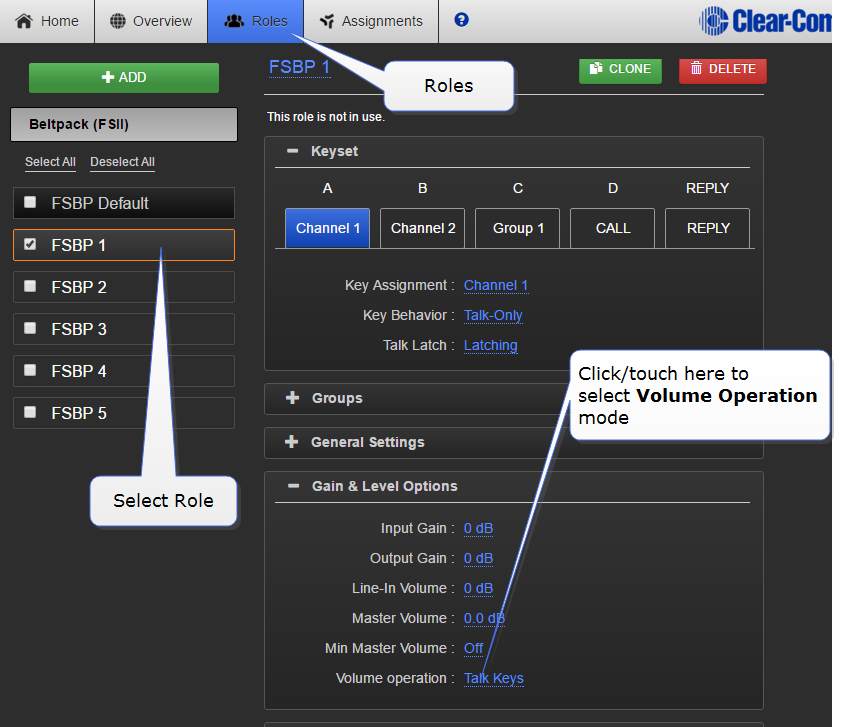Image resolution: width=844 pixels, height=727 pixels.
Task: Switch to the Roles tab
Action: [257, 21]
